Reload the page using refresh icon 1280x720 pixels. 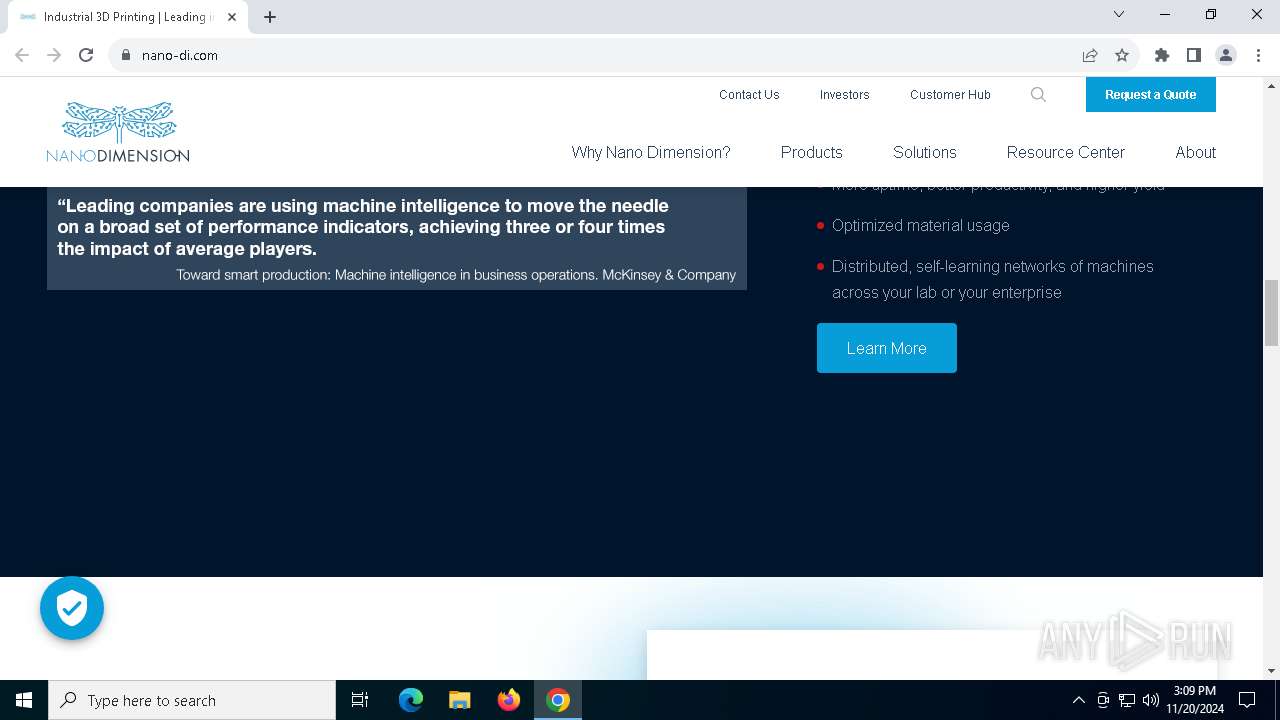click(x=86, y=55)
